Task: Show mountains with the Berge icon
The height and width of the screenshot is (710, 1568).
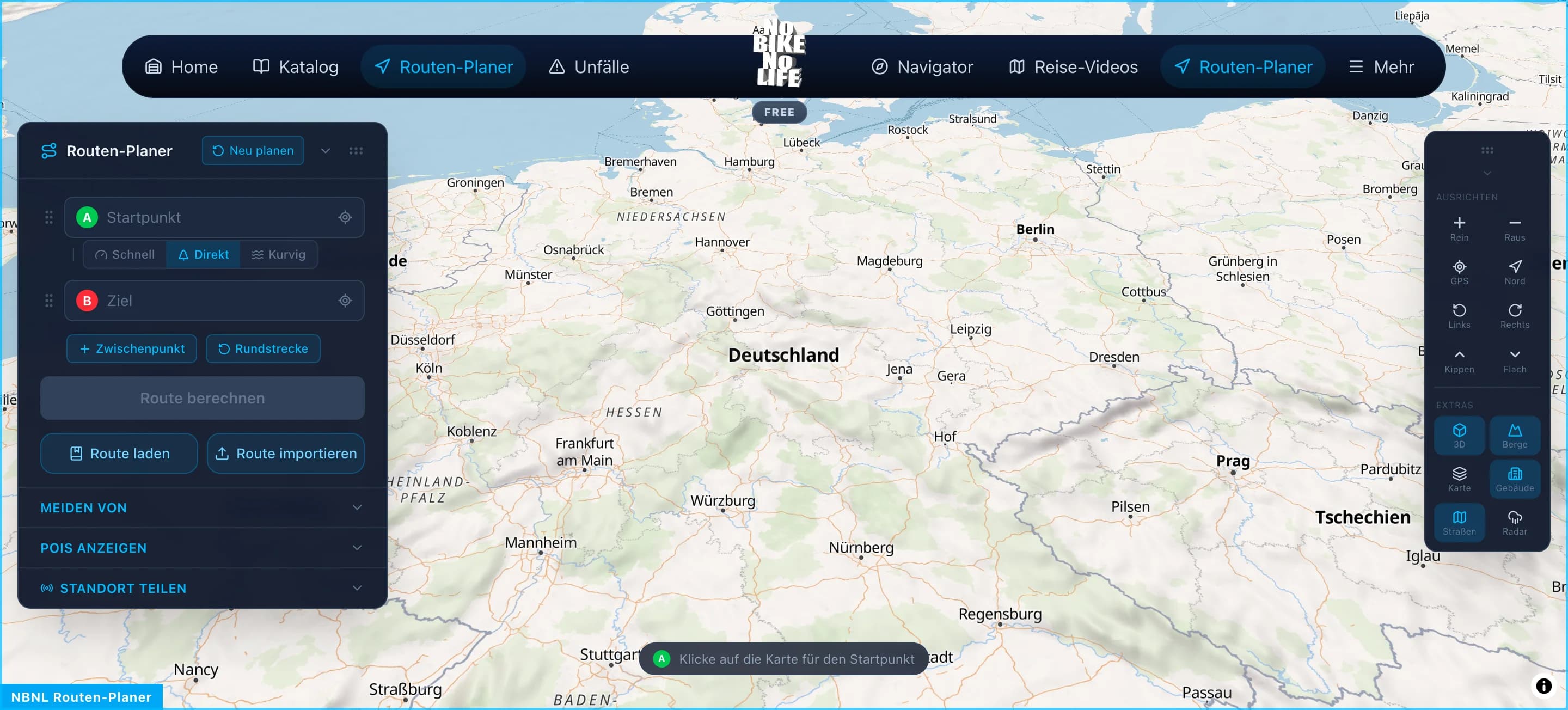Action: [1515, 435]
